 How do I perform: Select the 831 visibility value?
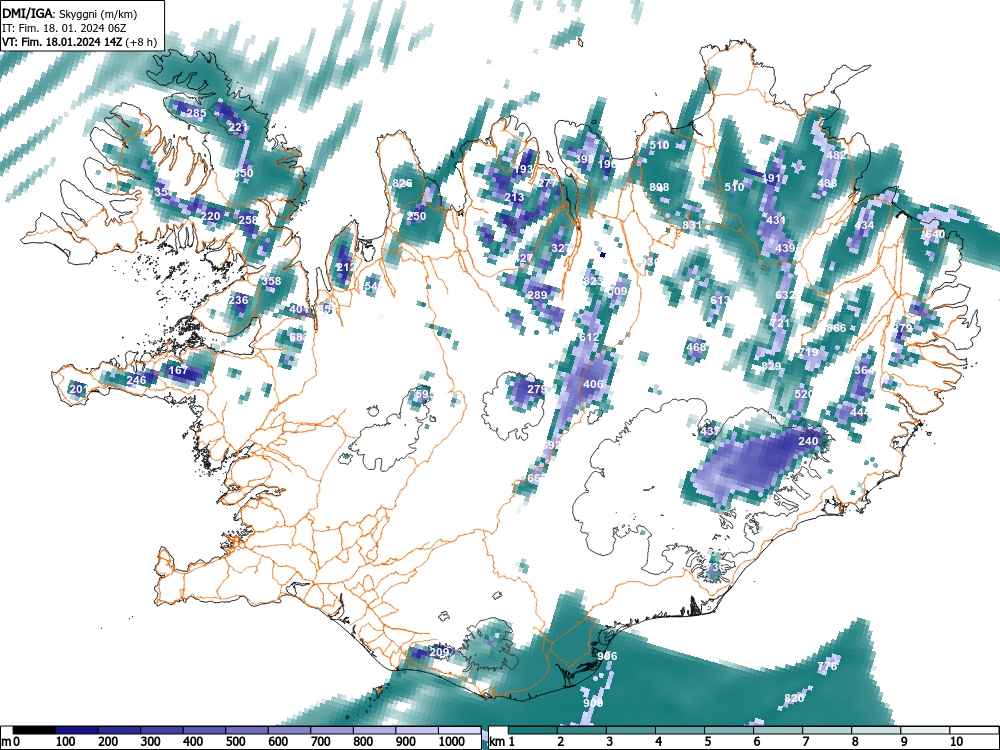pos(692,225)
